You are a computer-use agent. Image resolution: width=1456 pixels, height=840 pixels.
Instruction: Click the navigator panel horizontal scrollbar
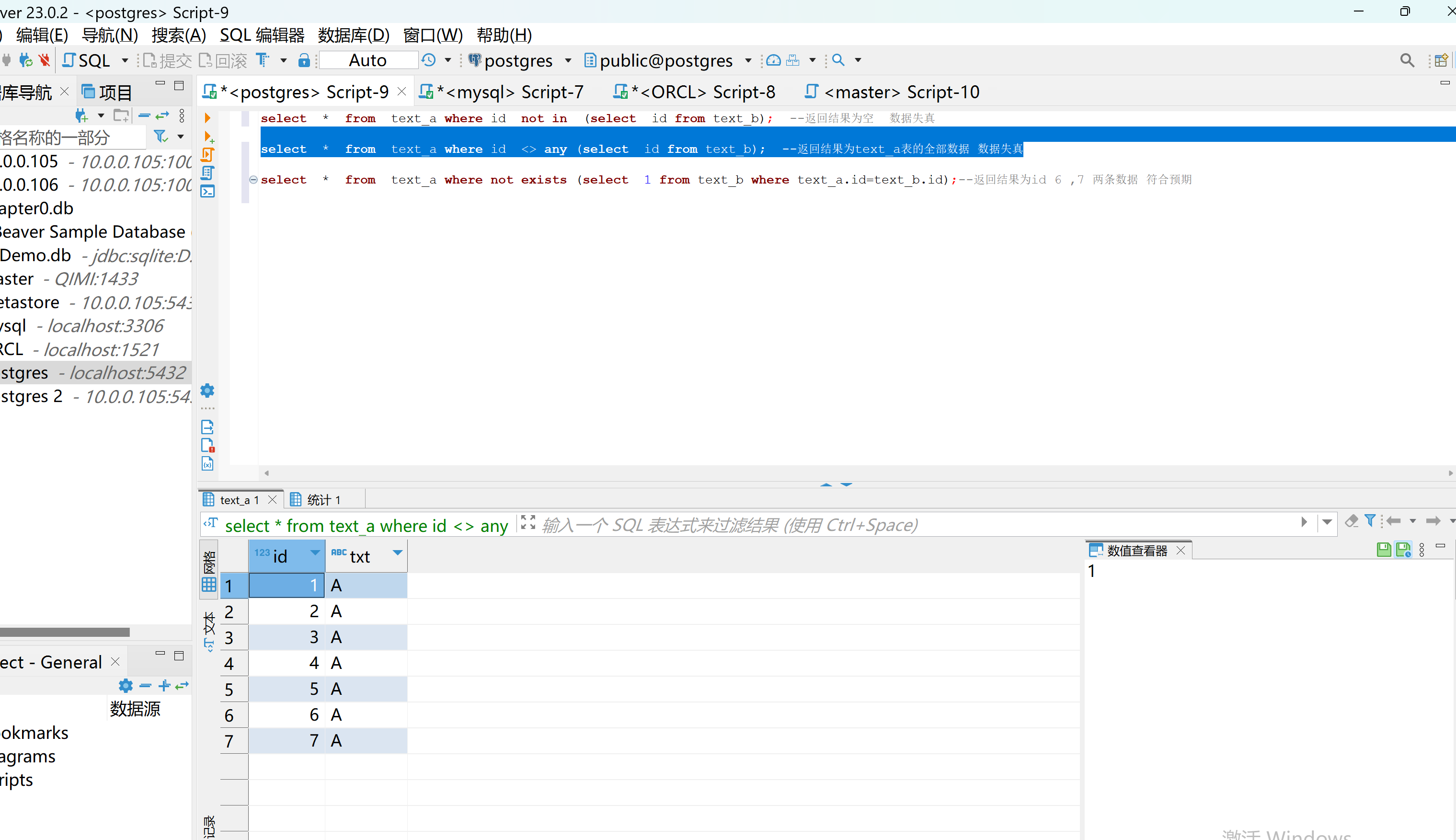tap(65, 633)
